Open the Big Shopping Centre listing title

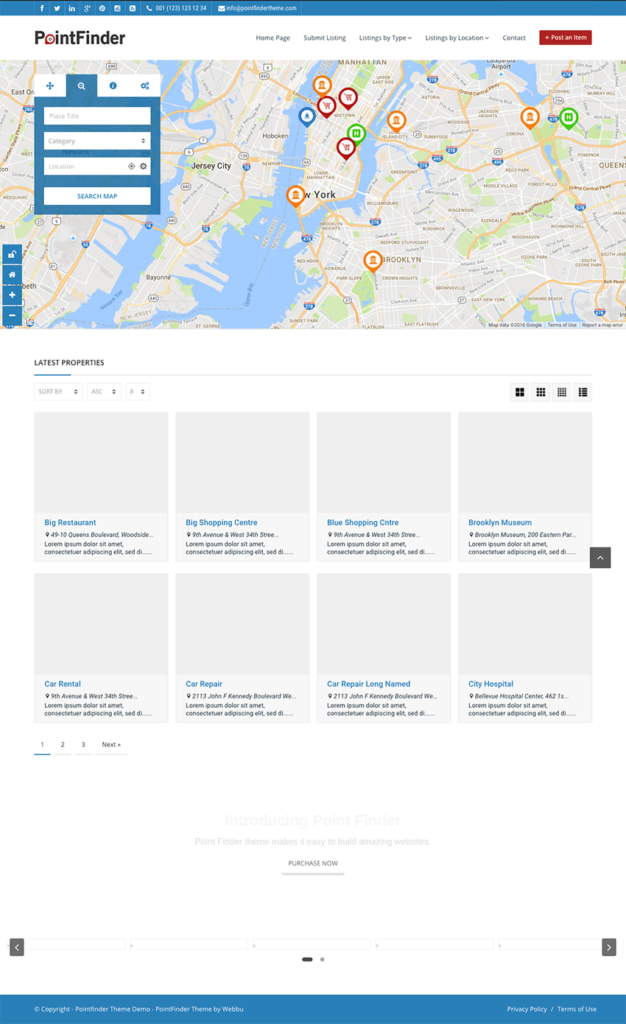coord(221,522)
